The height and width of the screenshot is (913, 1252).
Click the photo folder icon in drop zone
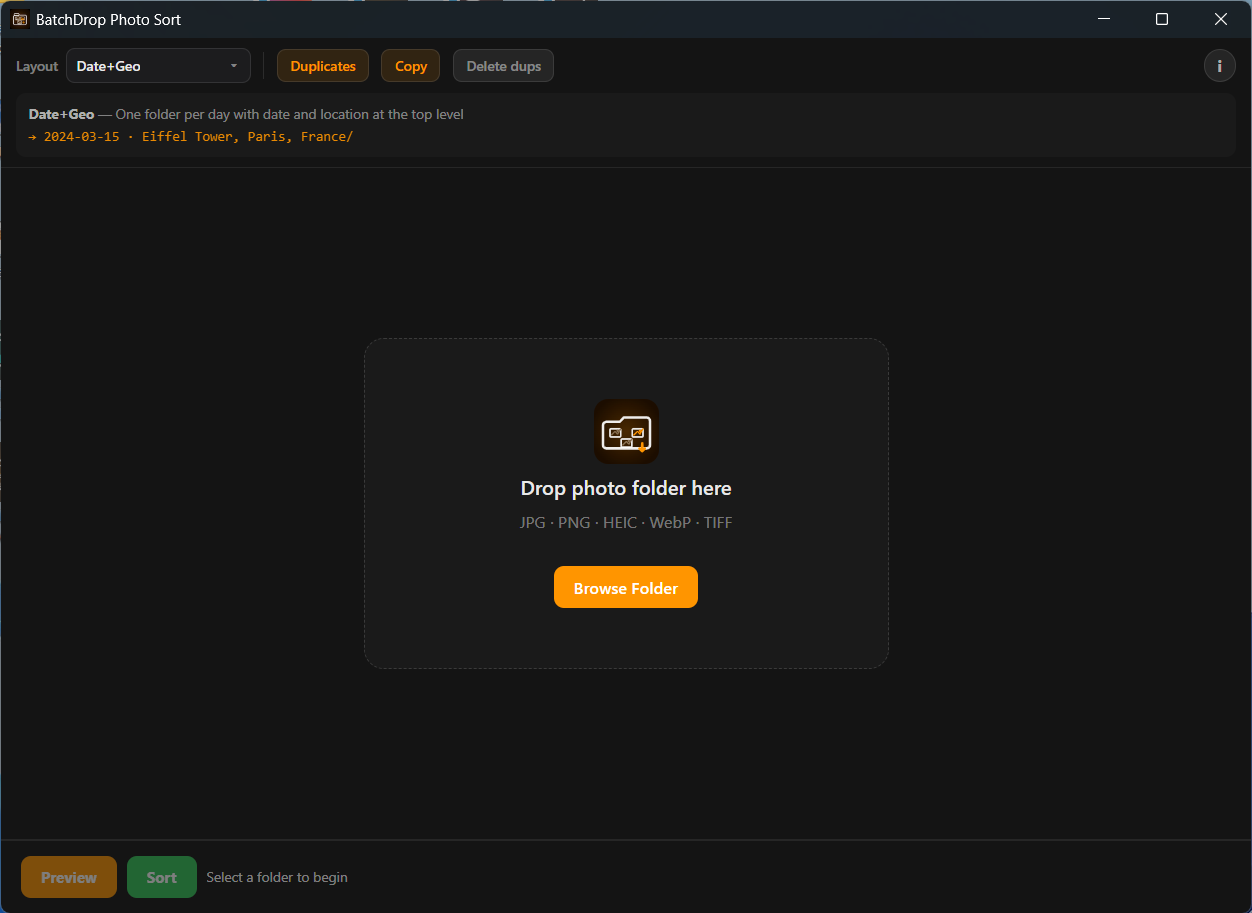(626, 432)
